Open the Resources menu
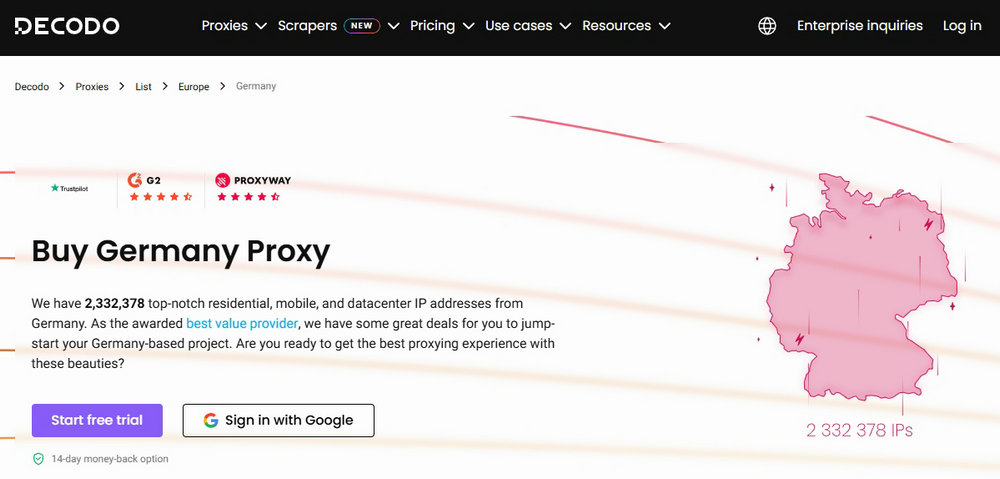Viewport: 1000px width, 479px height. point(626,26)
